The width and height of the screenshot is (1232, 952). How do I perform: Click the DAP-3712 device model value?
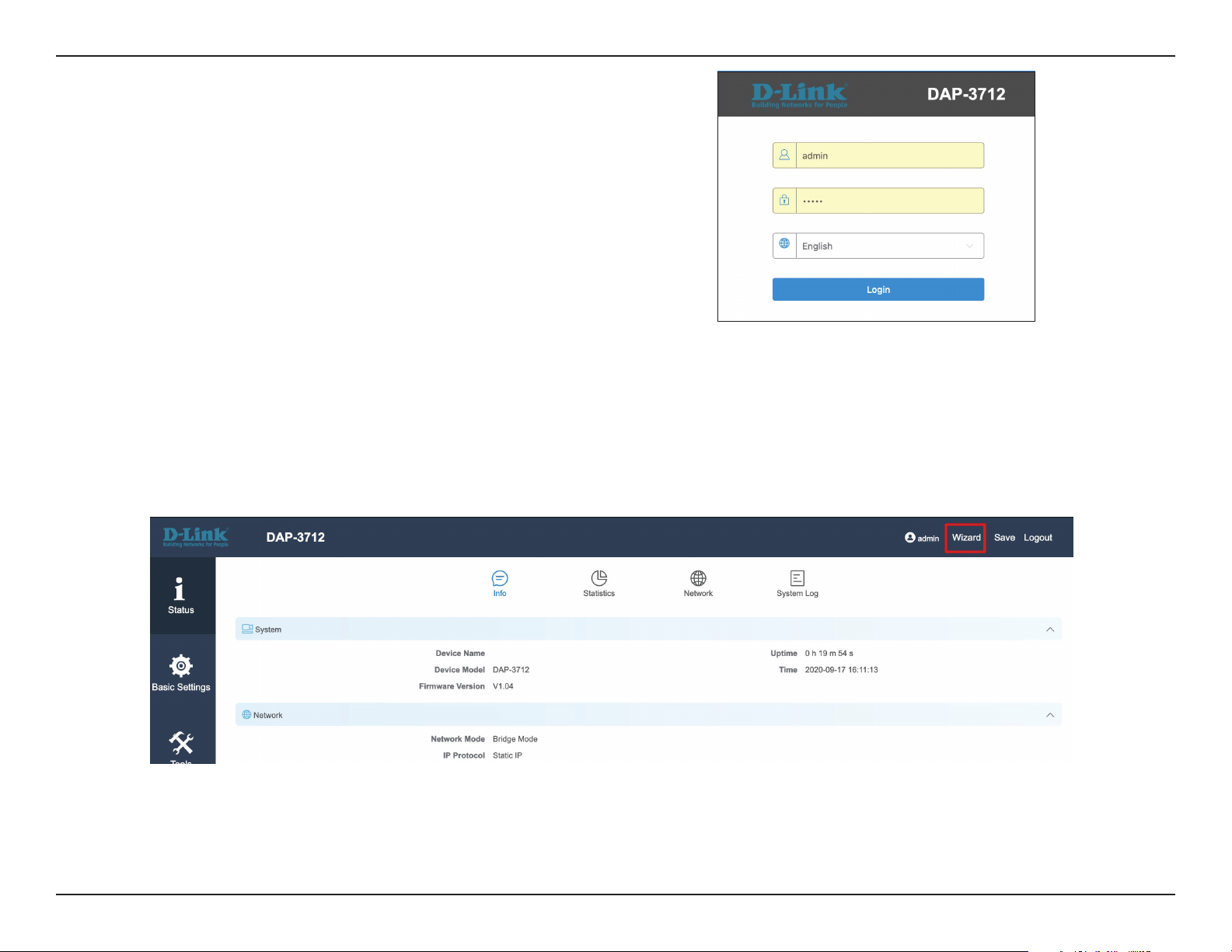511,670
